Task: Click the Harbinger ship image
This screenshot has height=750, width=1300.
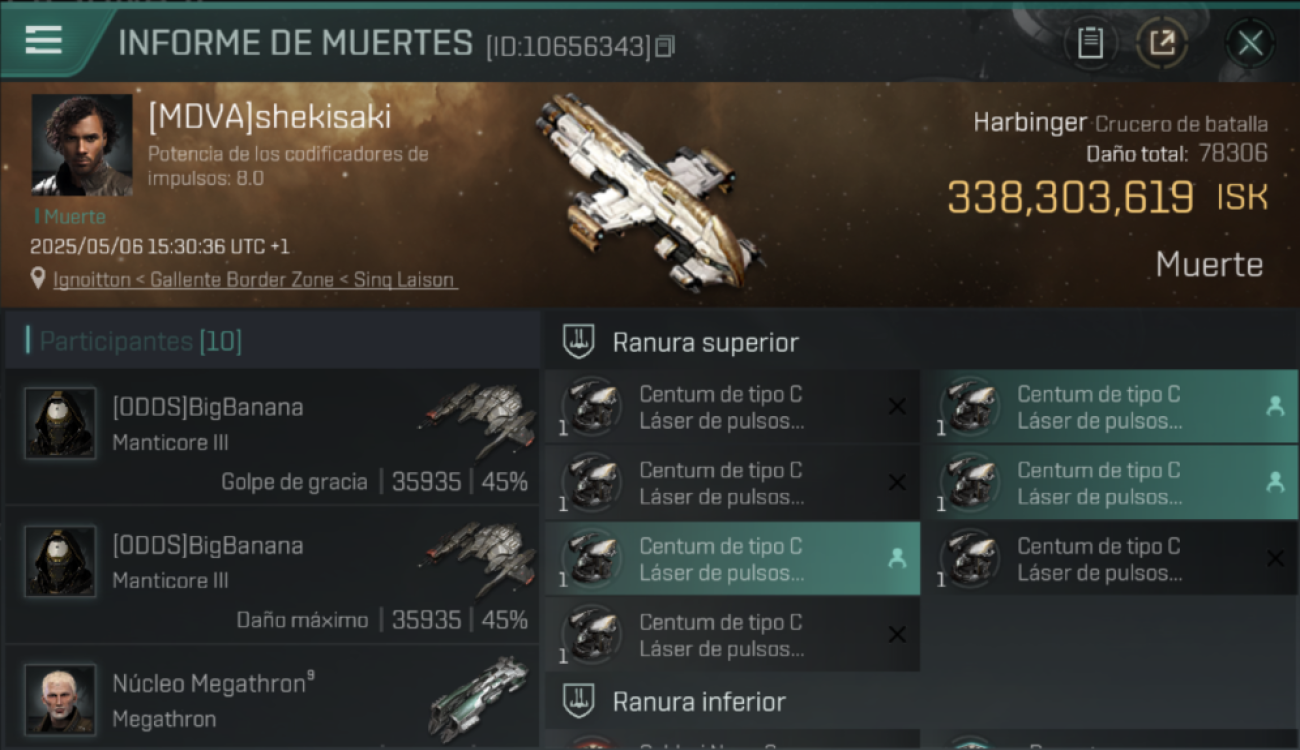Action: [648, 193]
